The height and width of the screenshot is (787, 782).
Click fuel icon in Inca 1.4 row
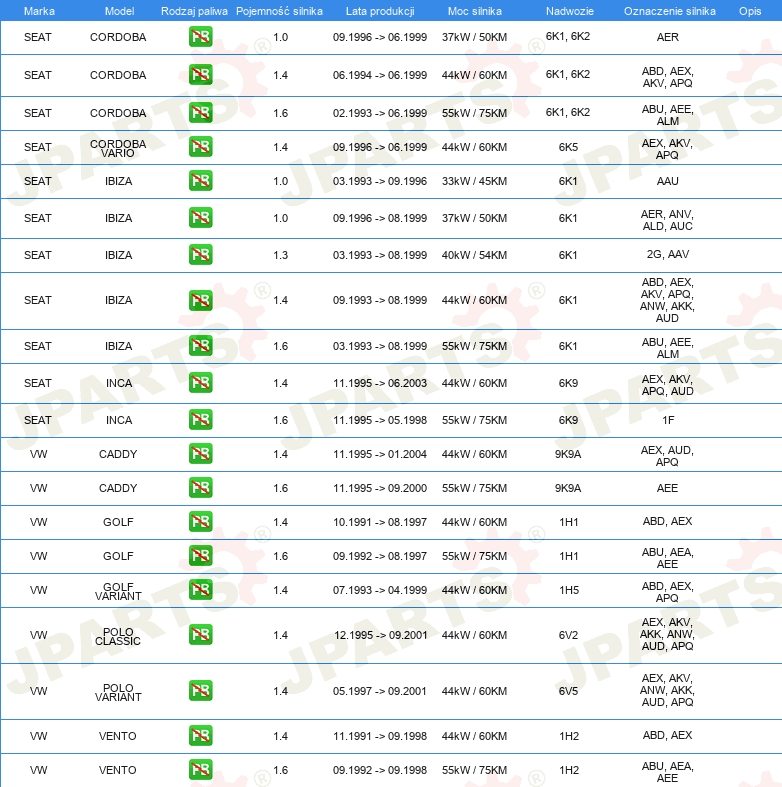pyautogui.click(x=201, y=382)
